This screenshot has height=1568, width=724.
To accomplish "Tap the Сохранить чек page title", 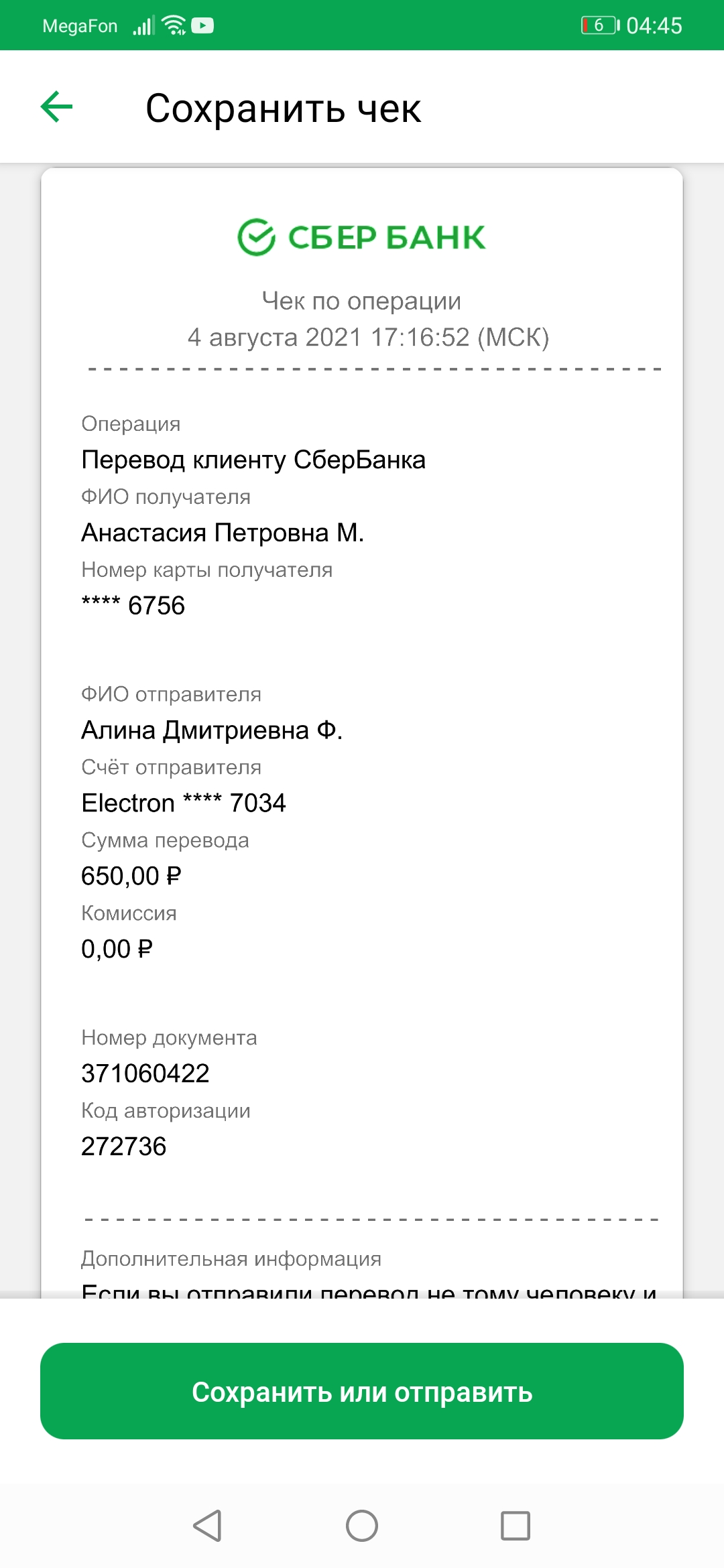I will tap(283, 108).
